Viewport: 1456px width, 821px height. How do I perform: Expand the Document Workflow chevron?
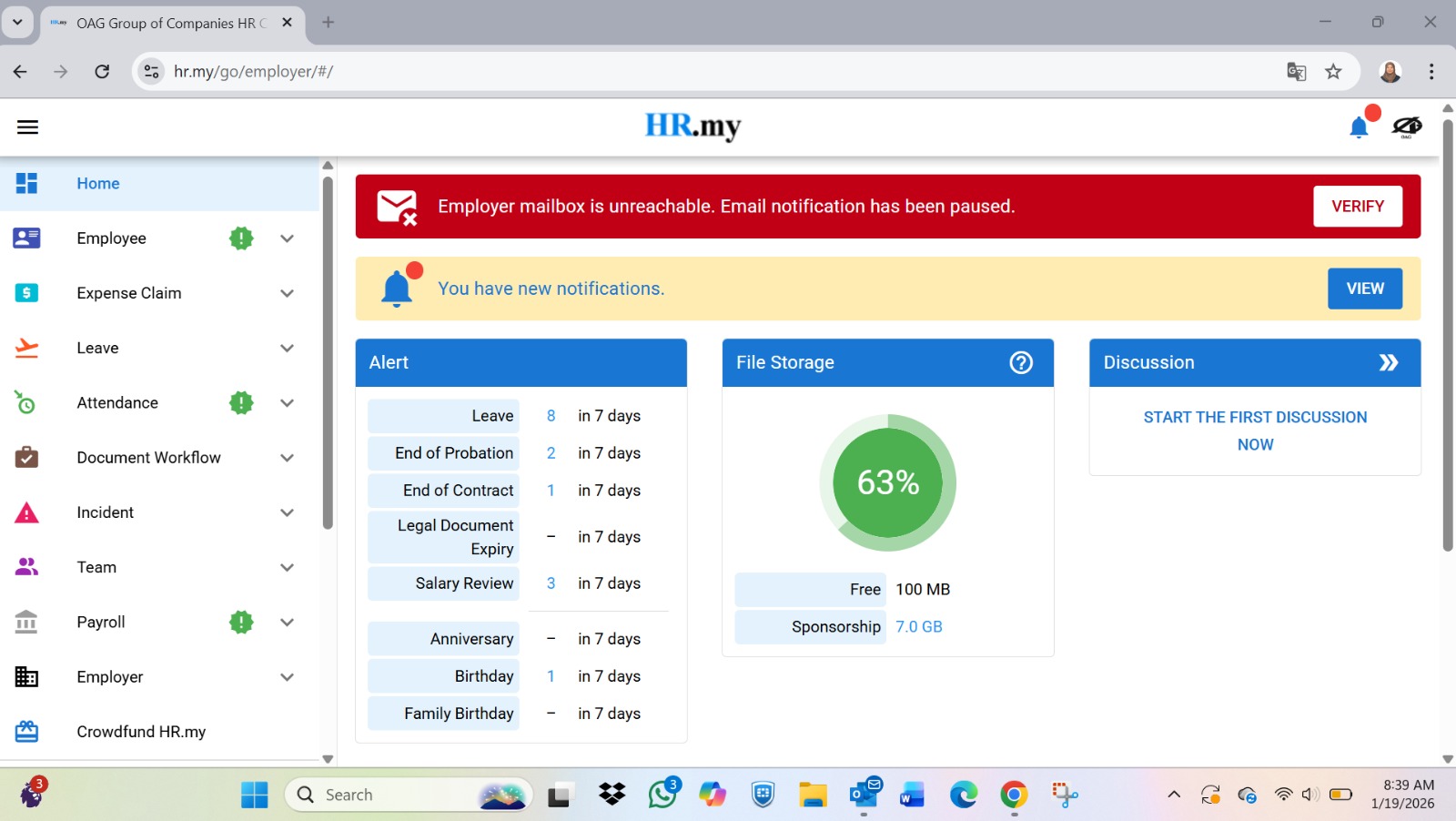click(x=287, y=458)
